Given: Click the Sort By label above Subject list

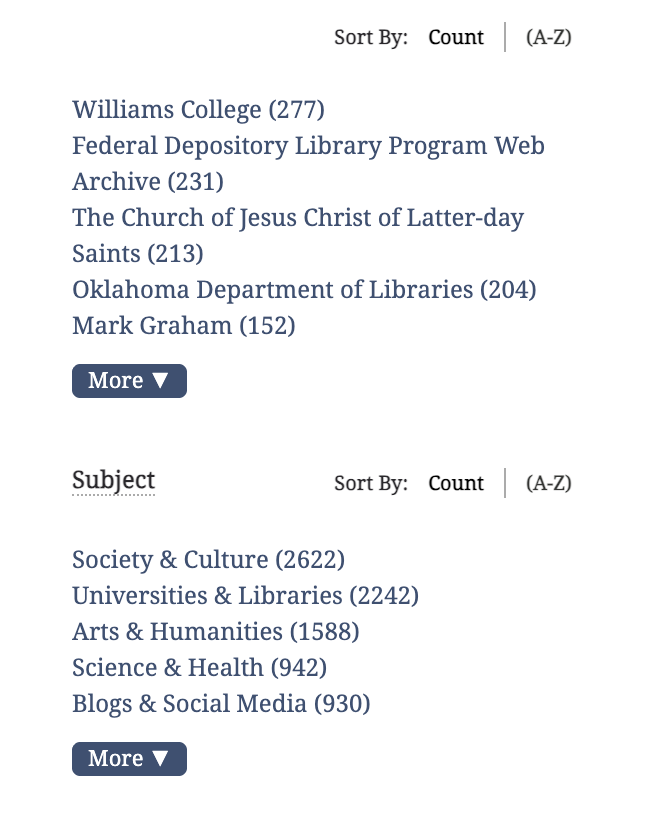Looking at the screenshot, I should 371,483.
